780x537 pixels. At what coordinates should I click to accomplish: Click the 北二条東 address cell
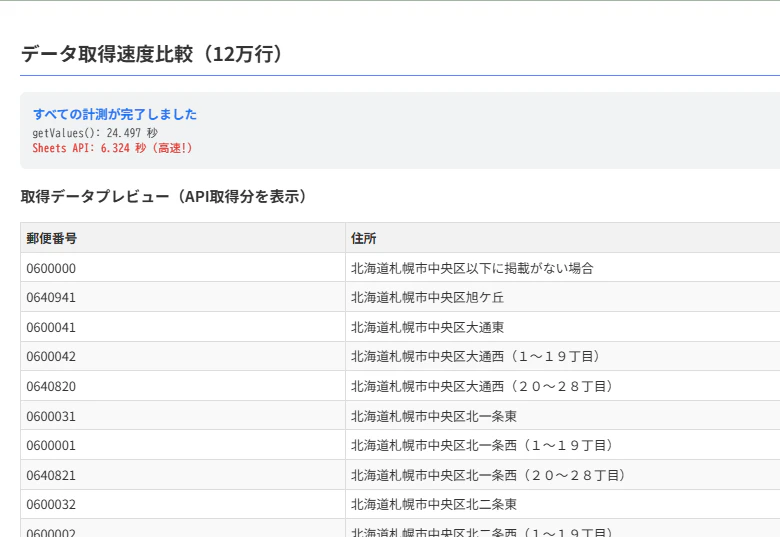(x=563, y=504)
